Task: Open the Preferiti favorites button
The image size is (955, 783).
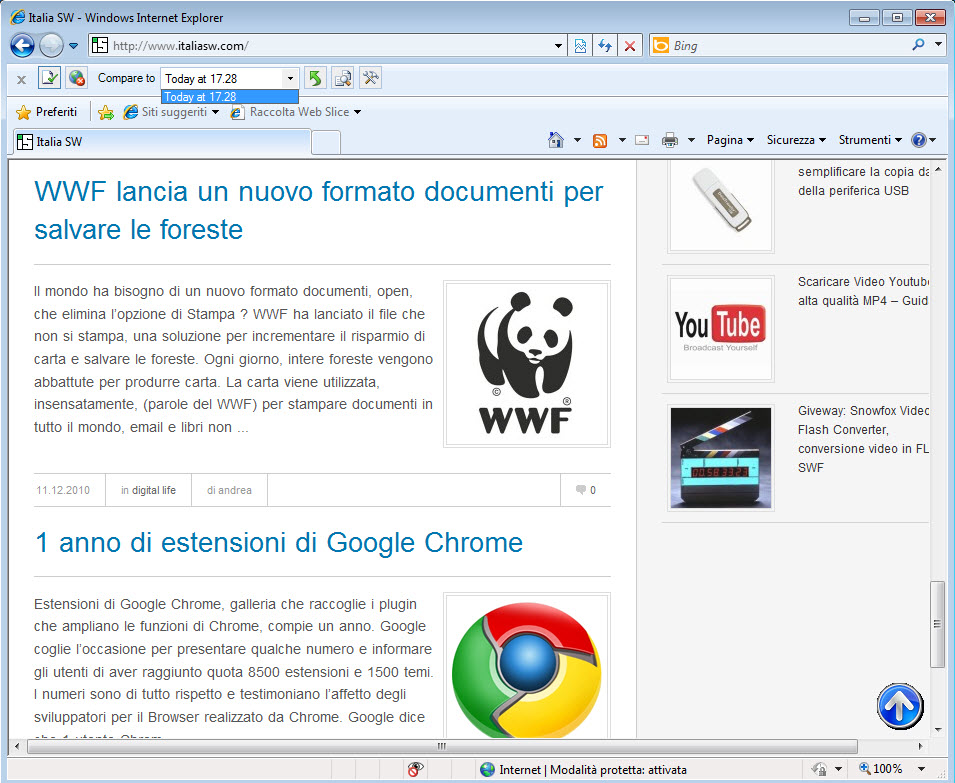Action: tap(48, 112)
